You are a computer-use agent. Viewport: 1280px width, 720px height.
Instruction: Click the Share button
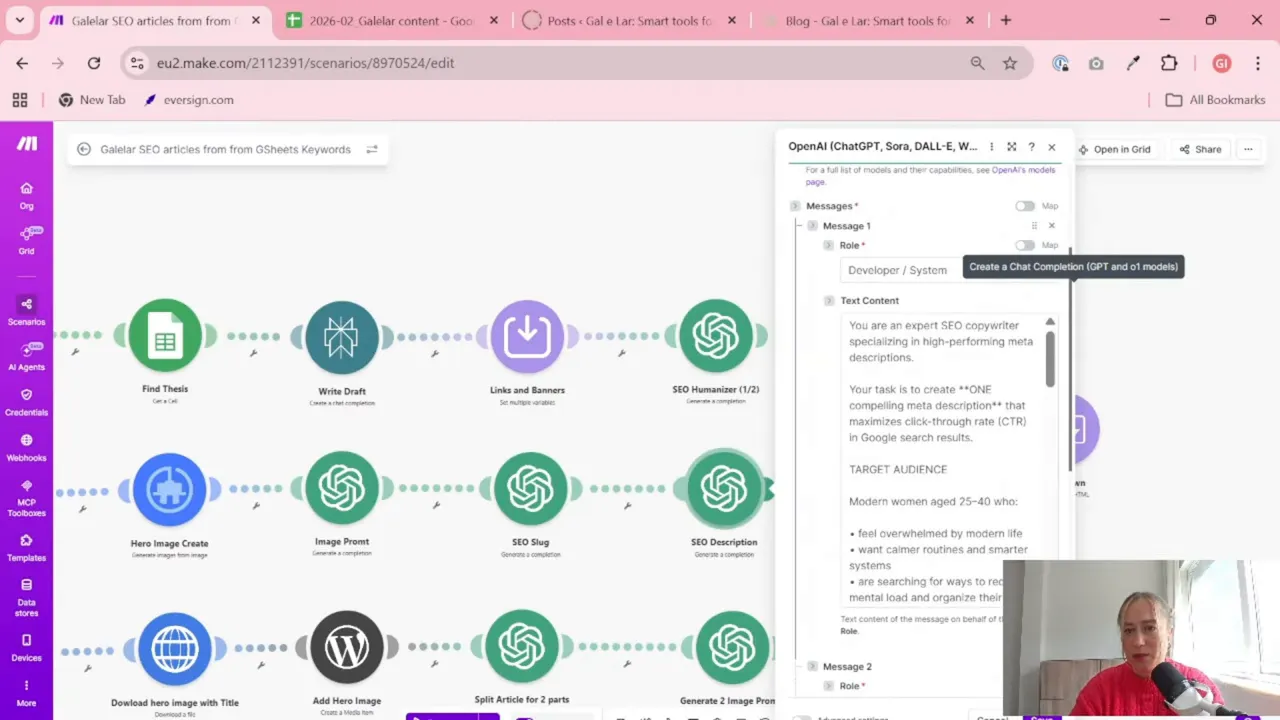click(1200, 149)
